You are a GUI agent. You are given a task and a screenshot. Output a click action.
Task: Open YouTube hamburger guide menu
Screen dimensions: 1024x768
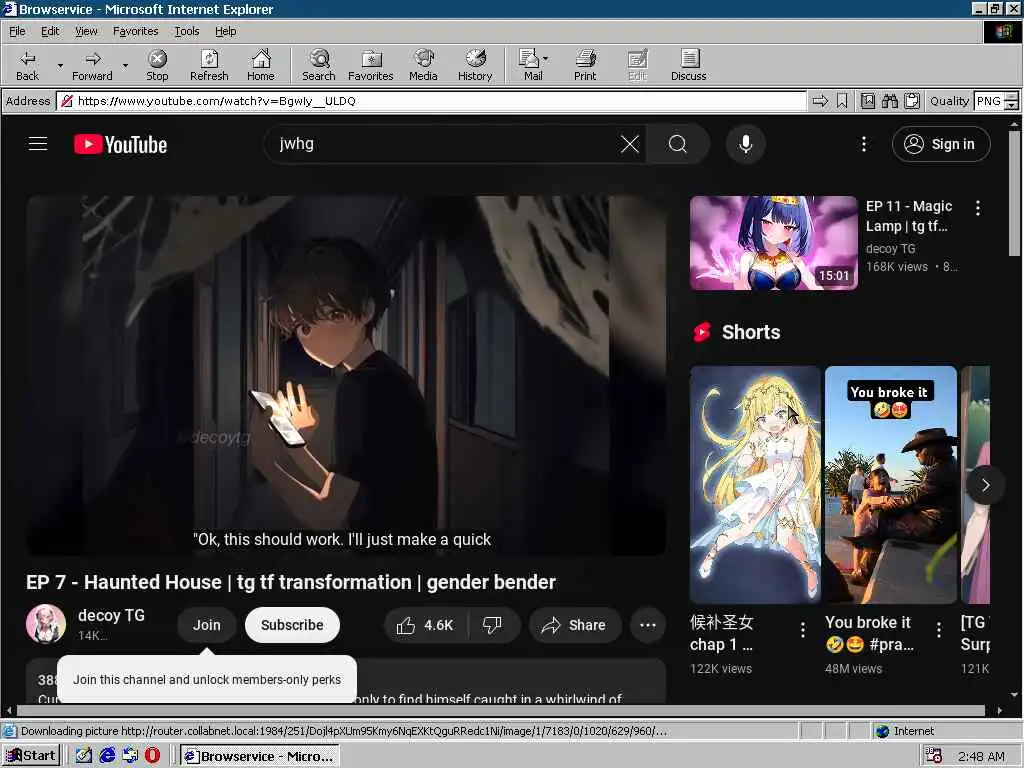click(38, 144)
